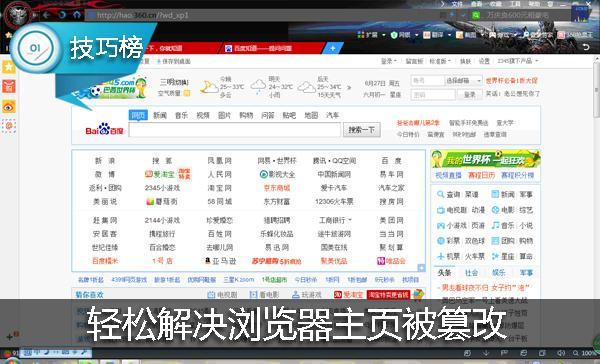Viewport: 600px width, 364px height.
Task: Click the 世界杯 banner image
Action: [x=486, y=159]
